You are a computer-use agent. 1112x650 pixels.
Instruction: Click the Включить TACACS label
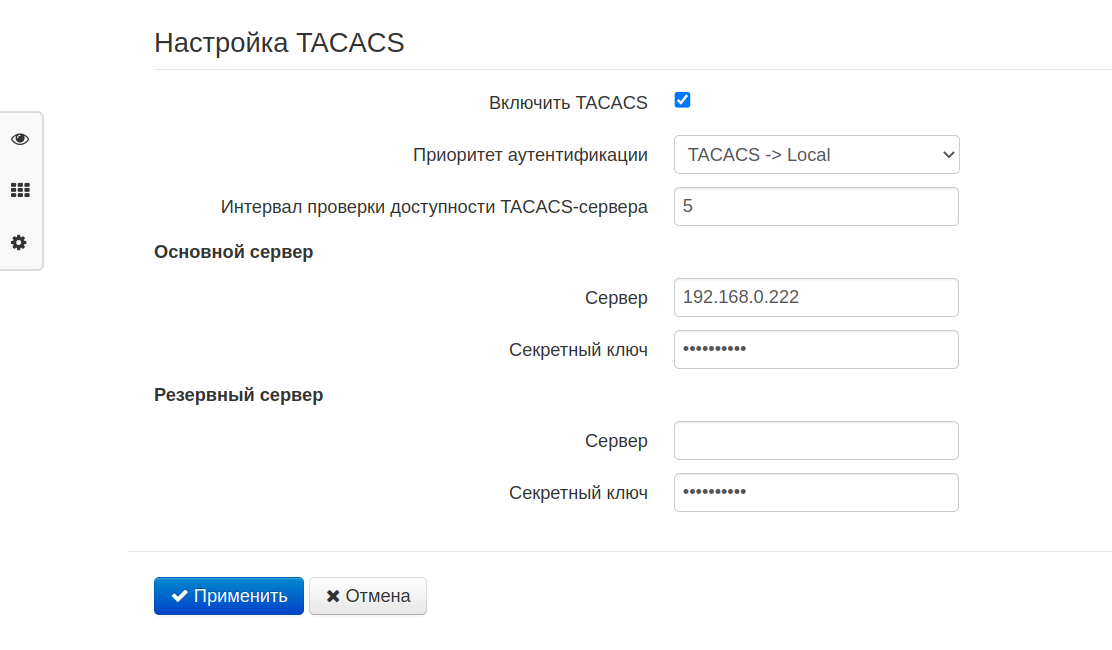coord(568,103)
